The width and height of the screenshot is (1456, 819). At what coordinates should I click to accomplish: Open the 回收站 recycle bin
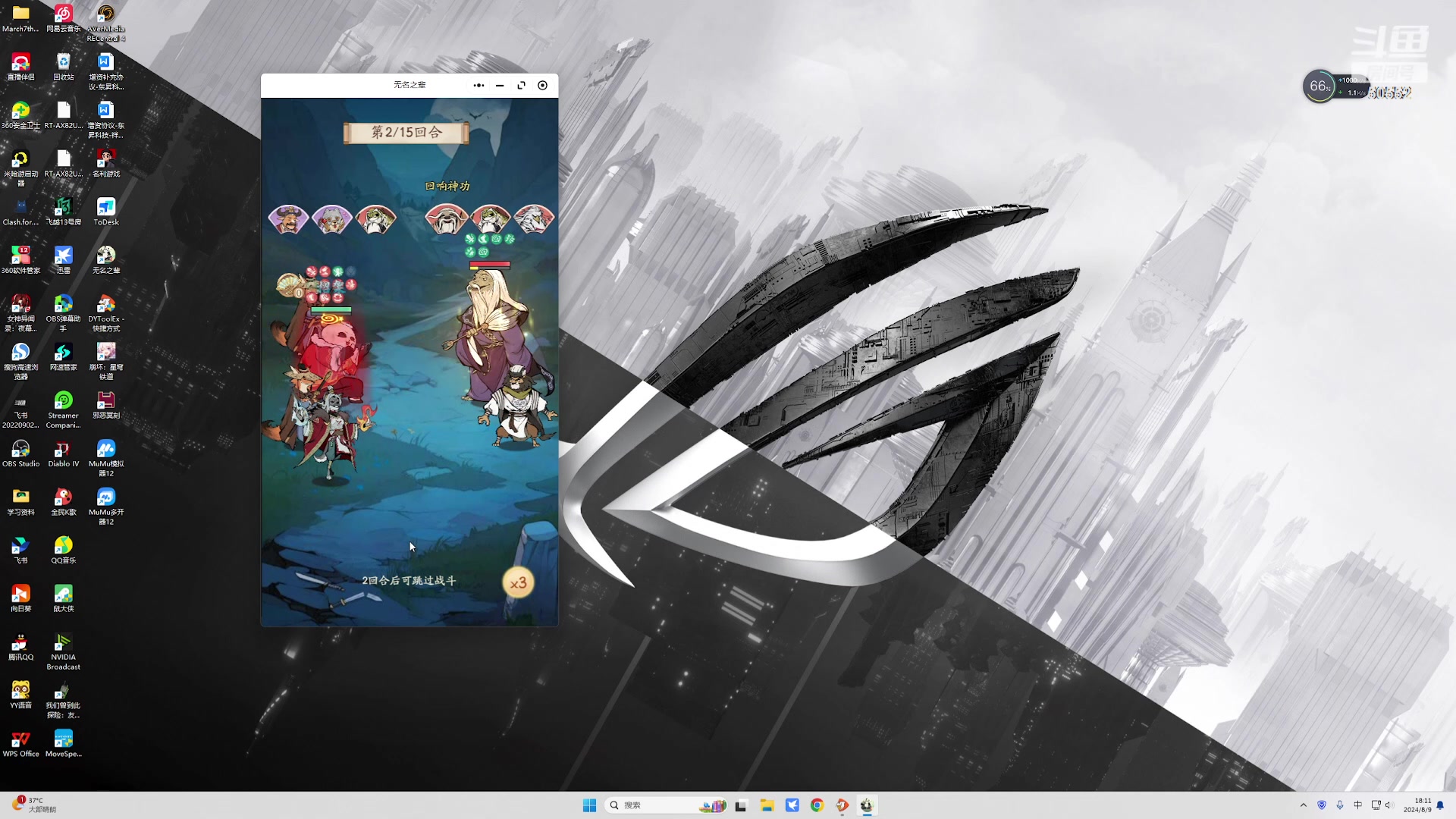click(63, 67)
